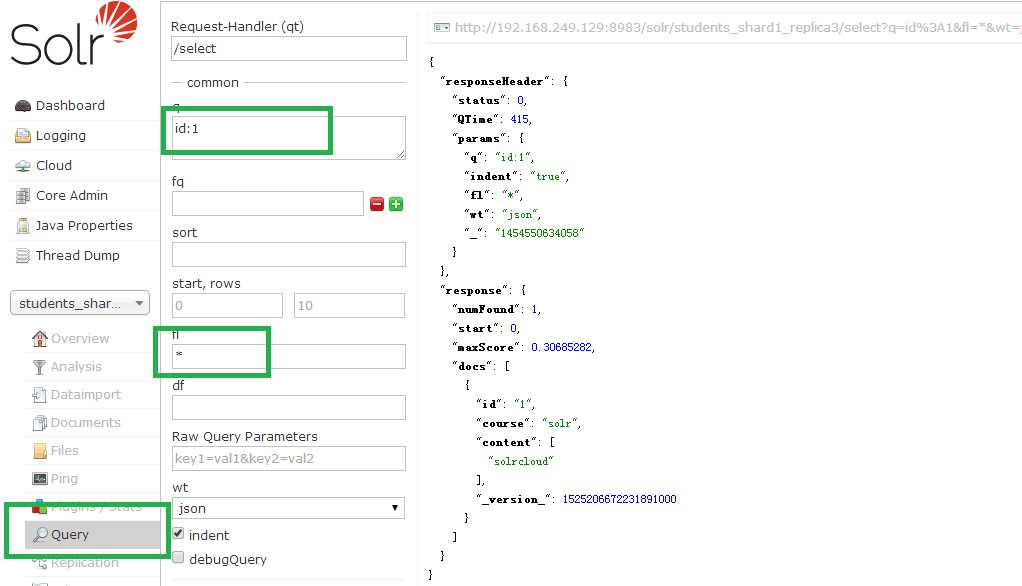Screen dimensions: 1022x586
Task: Open Cloud via its cloud icon
Action: (23, 166)
